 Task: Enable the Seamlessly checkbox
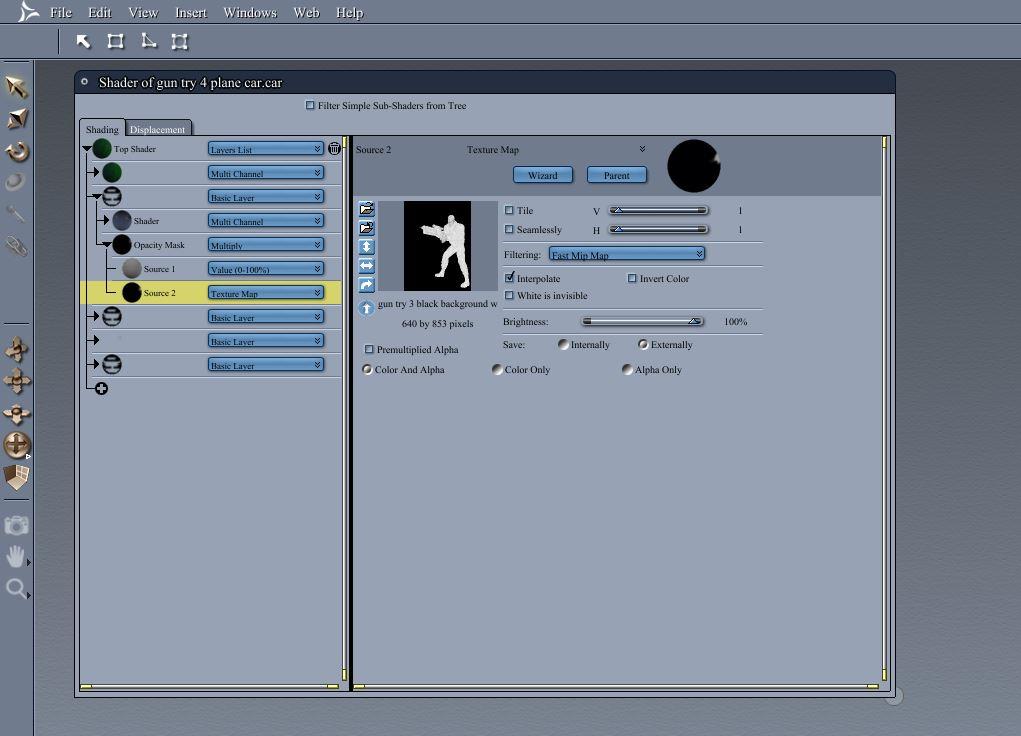(509, 229)
